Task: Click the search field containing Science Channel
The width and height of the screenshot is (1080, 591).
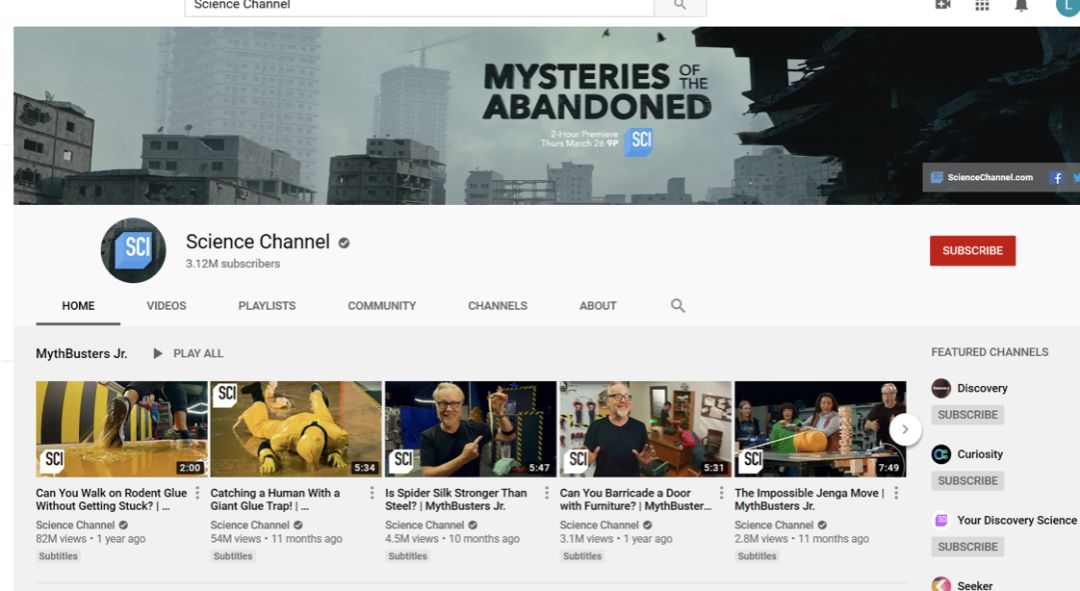Action: [x=419, y=6]
